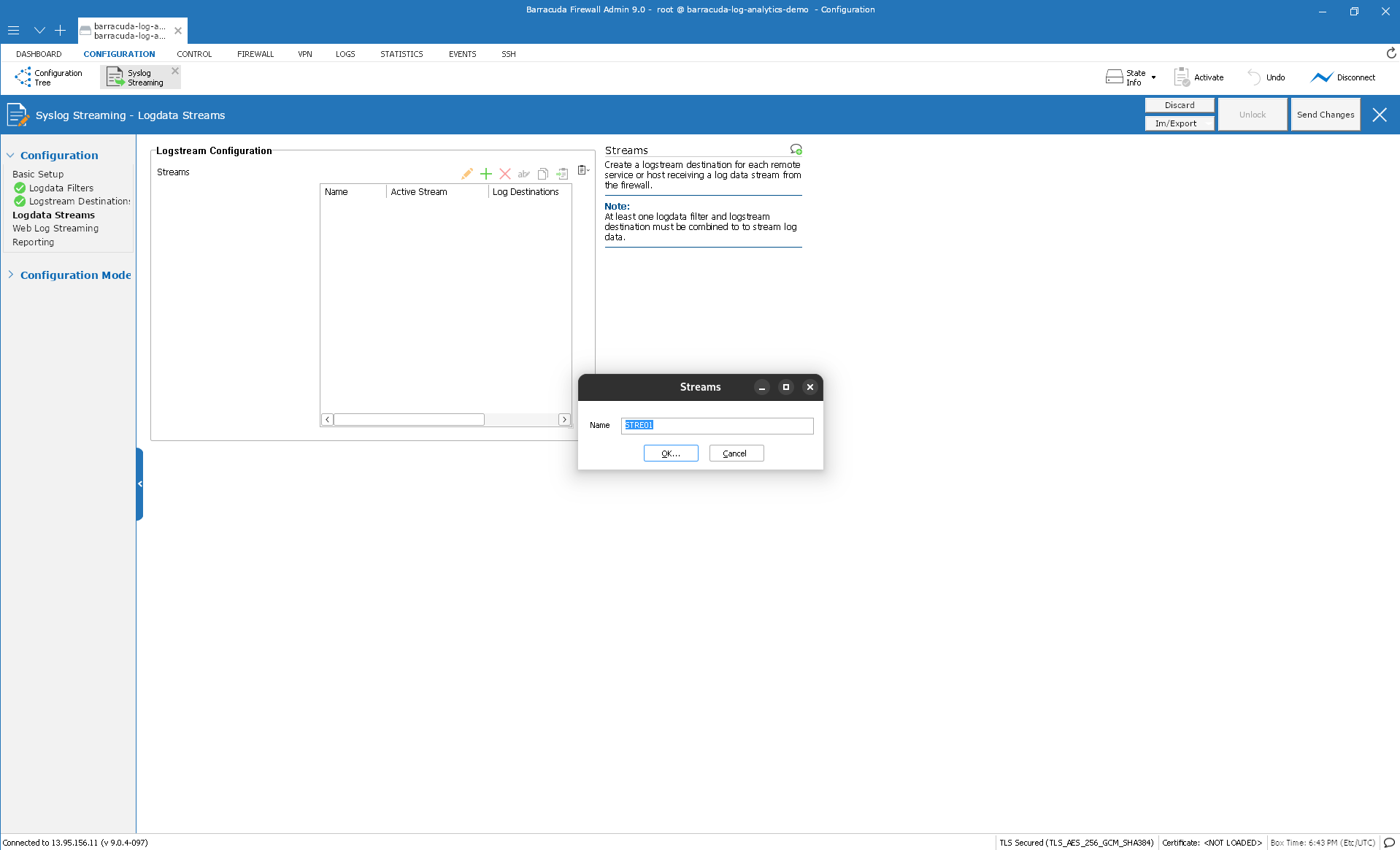Click the State Info icon
Image resolution: width=1400 pixels, height=850 pixels.
(1114, 77)
